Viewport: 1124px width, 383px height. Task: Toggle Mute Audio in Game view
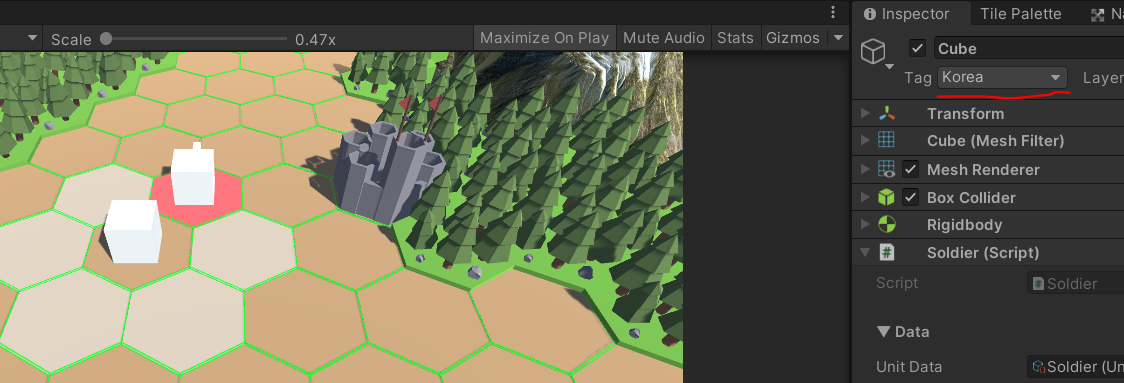(x=664, y=38)
